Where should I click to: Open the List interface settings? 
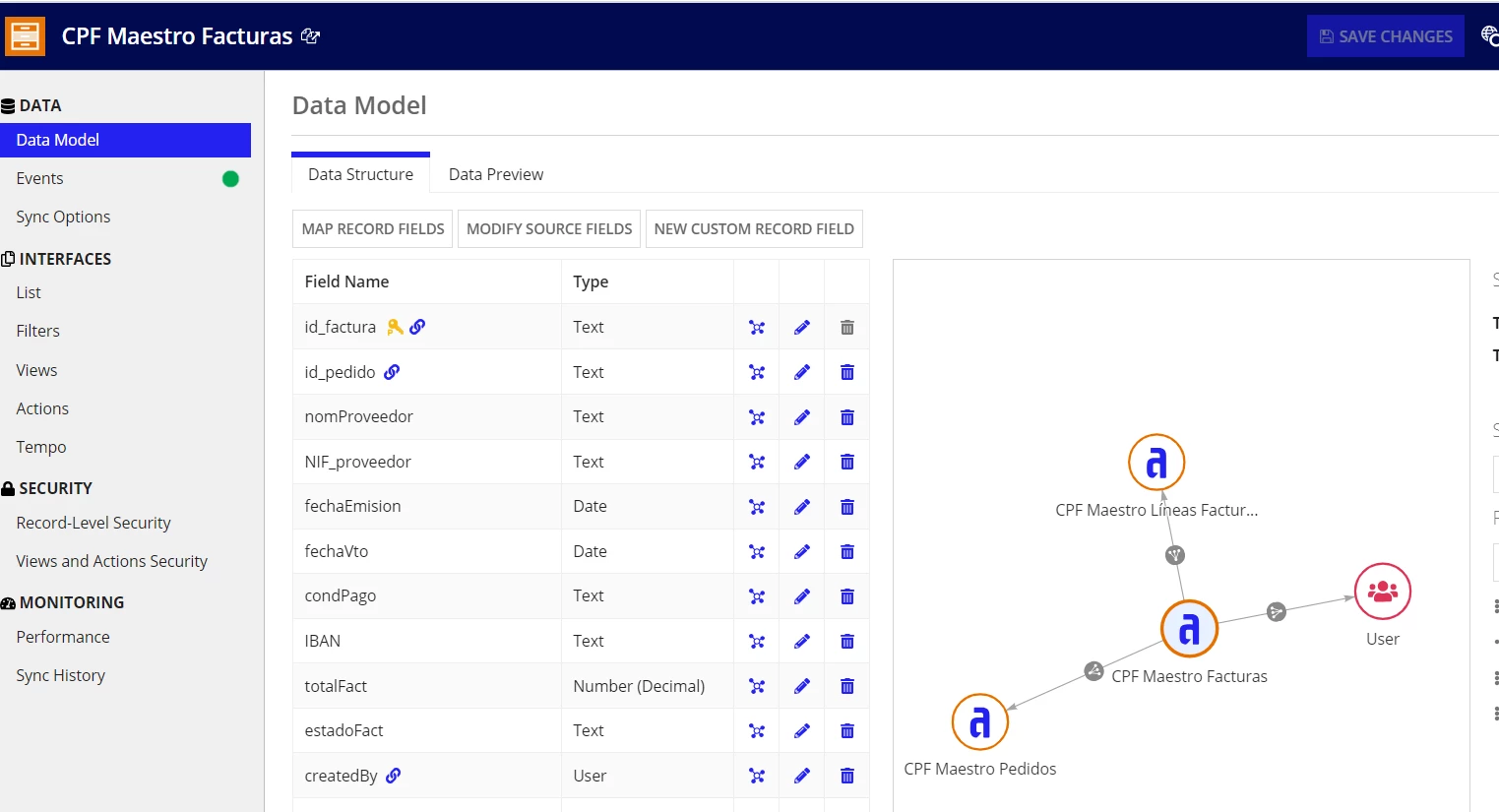point(29,292)
